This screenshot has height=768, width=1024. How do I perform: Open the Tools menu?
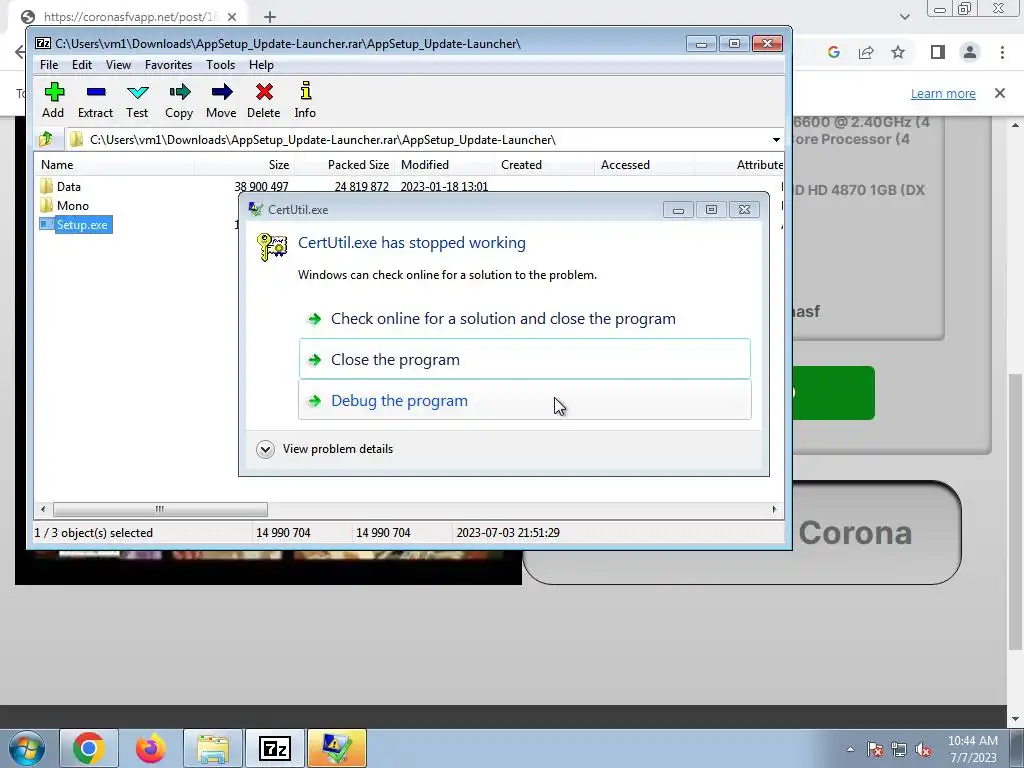pos(220,65)
